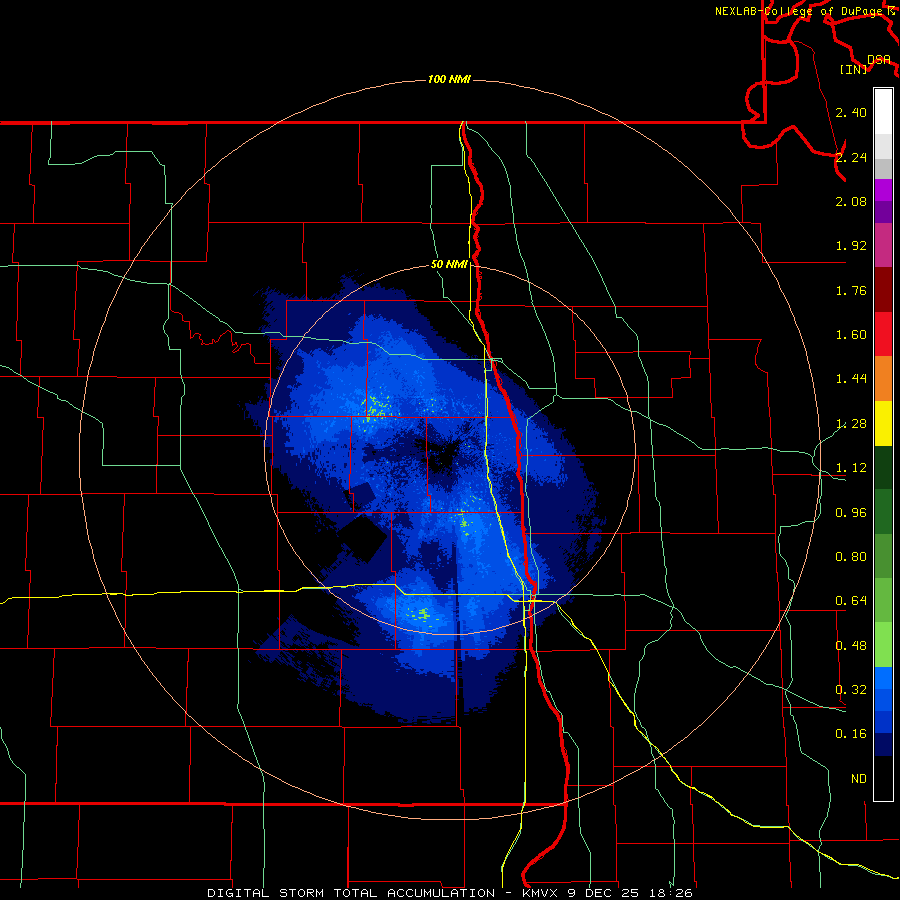The height and width of the screenshot is (900, 900).
Task: Select the 1.60 legend value
Action: pos(851,335)
